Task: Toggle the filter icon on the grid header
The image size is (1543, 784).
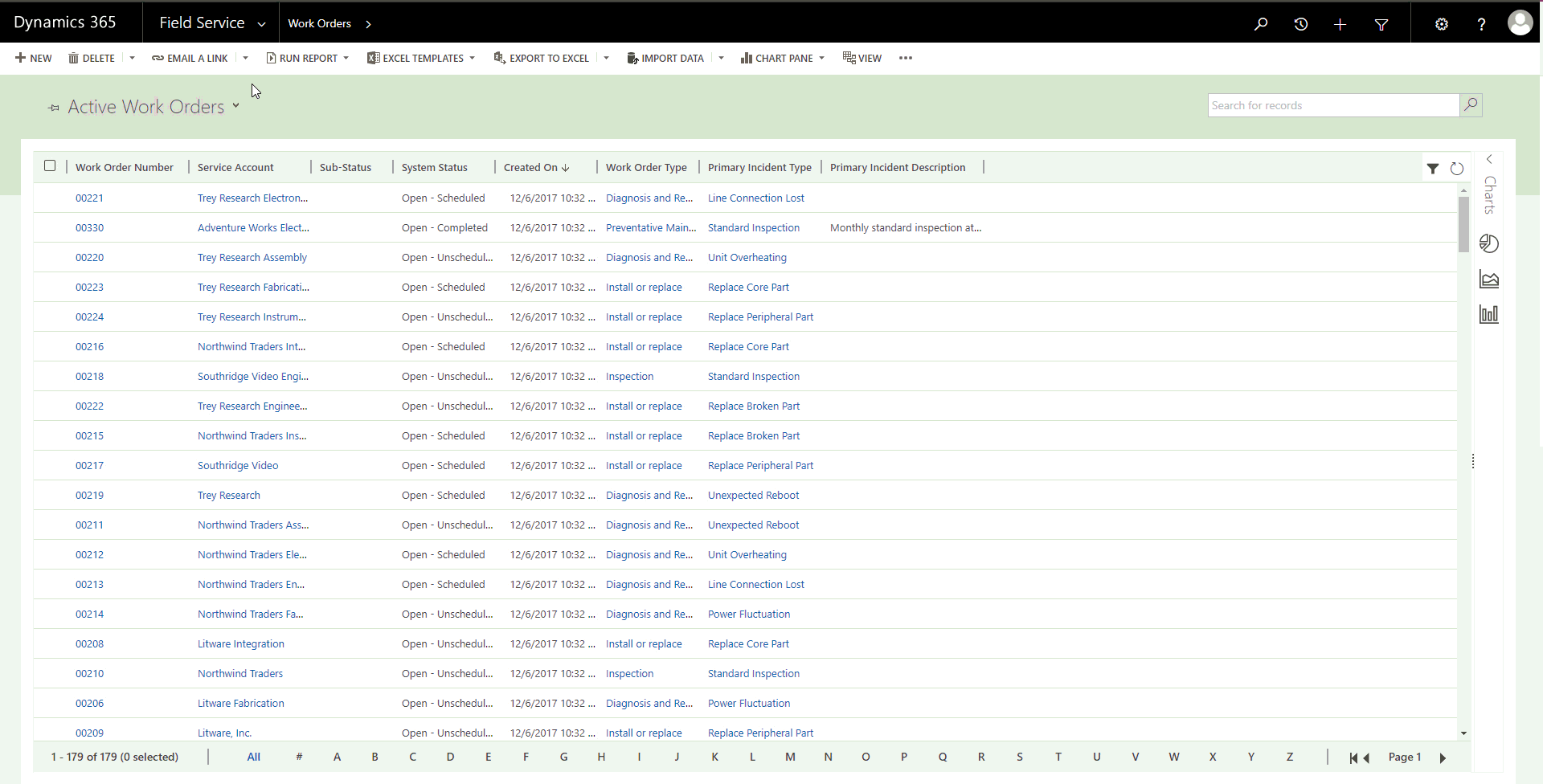Action: pyautogui.click(x=1433, y=169)
